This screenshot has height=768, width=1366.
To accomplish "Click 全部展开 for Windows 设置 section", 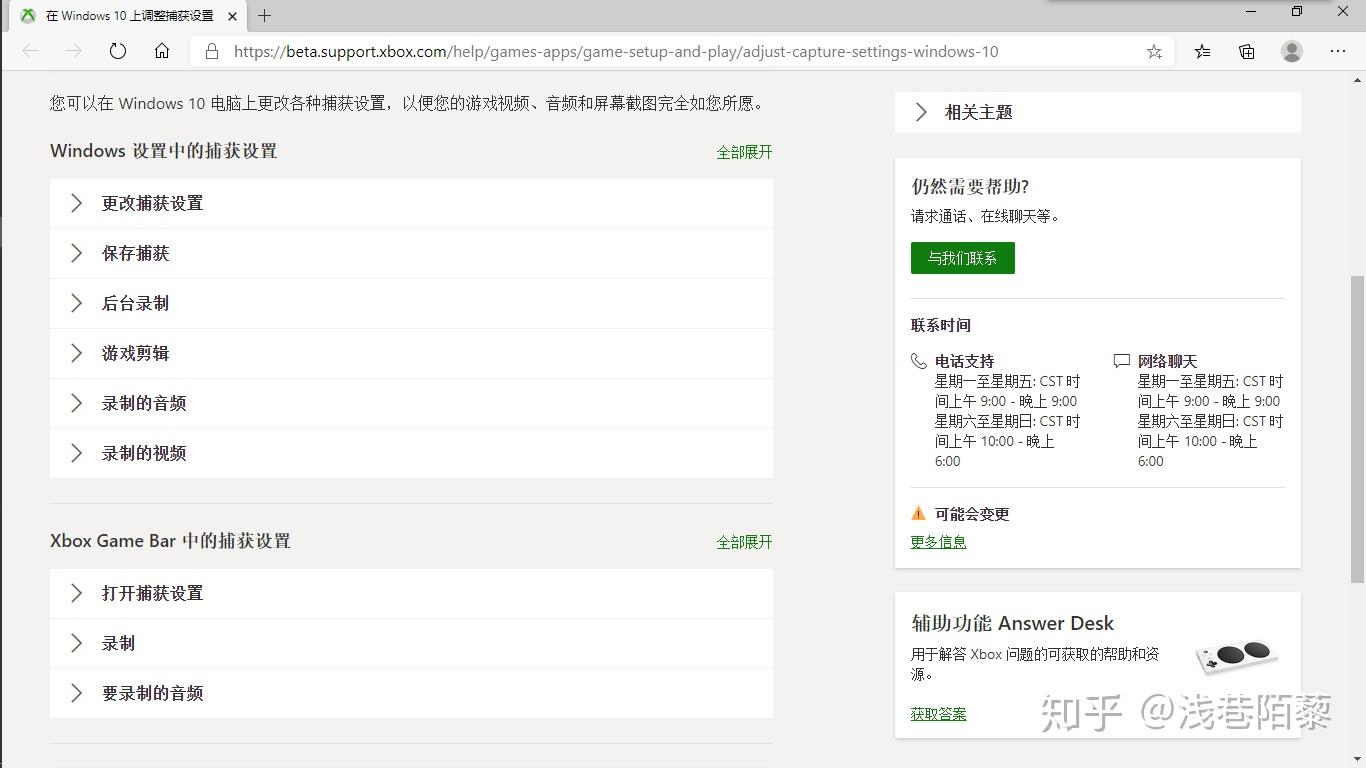I will [744, 152].
